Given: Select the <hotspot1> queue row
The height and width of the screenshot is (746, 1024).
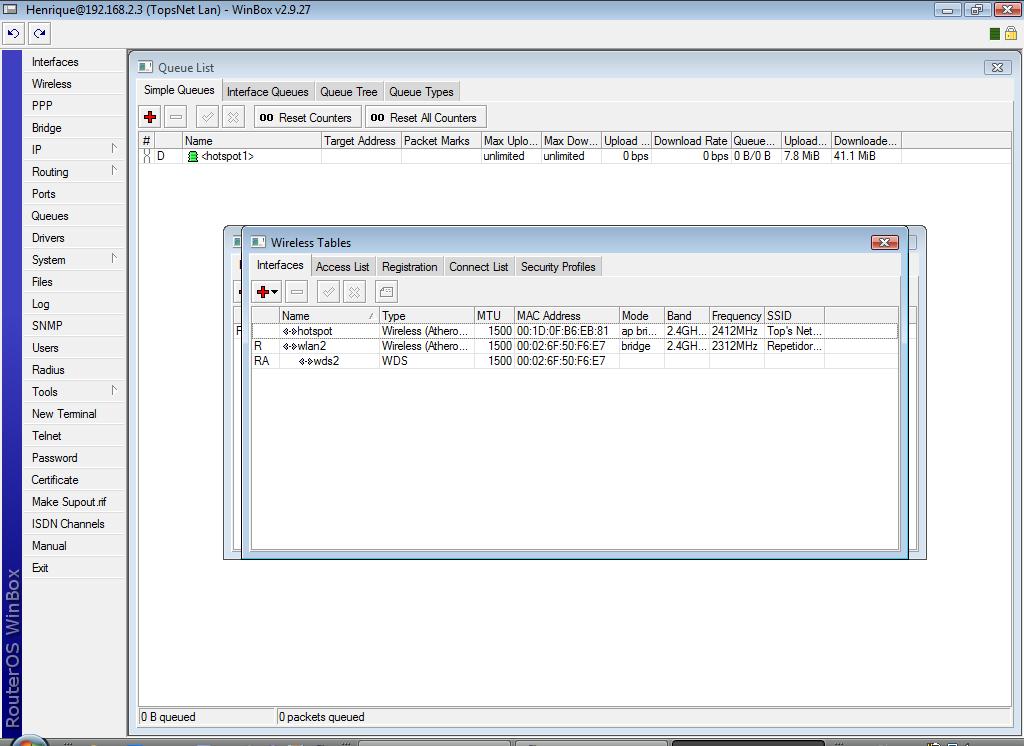Looking at the screenshot, I should tap(575, 156).
